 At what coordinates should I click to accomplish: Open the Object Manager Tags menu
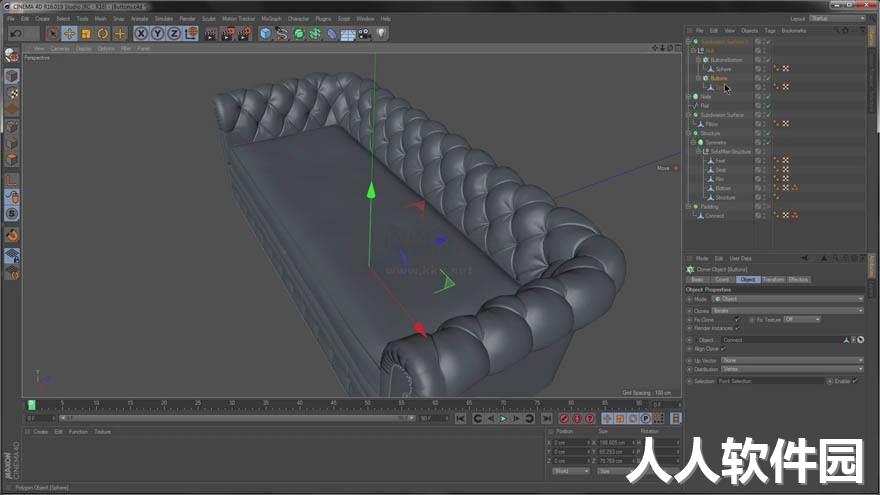[770, 31]
